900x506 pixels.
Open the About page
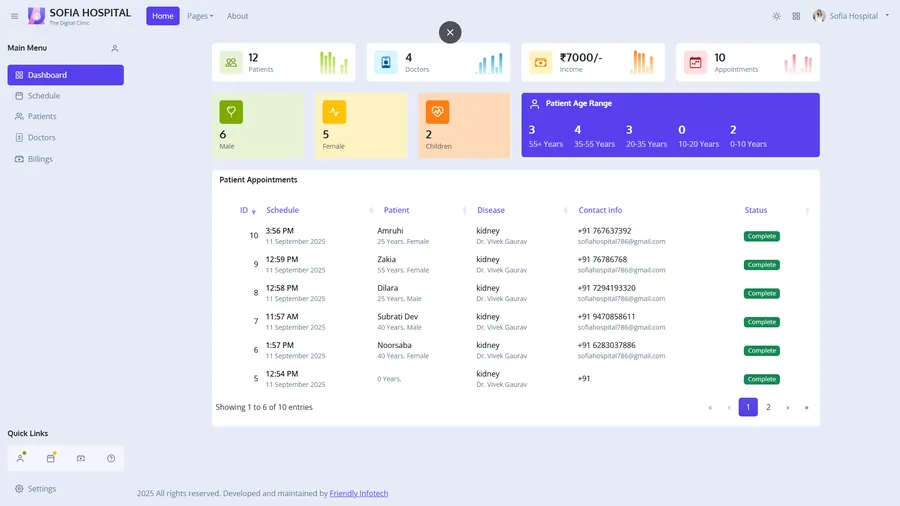[x=237, y=16]
